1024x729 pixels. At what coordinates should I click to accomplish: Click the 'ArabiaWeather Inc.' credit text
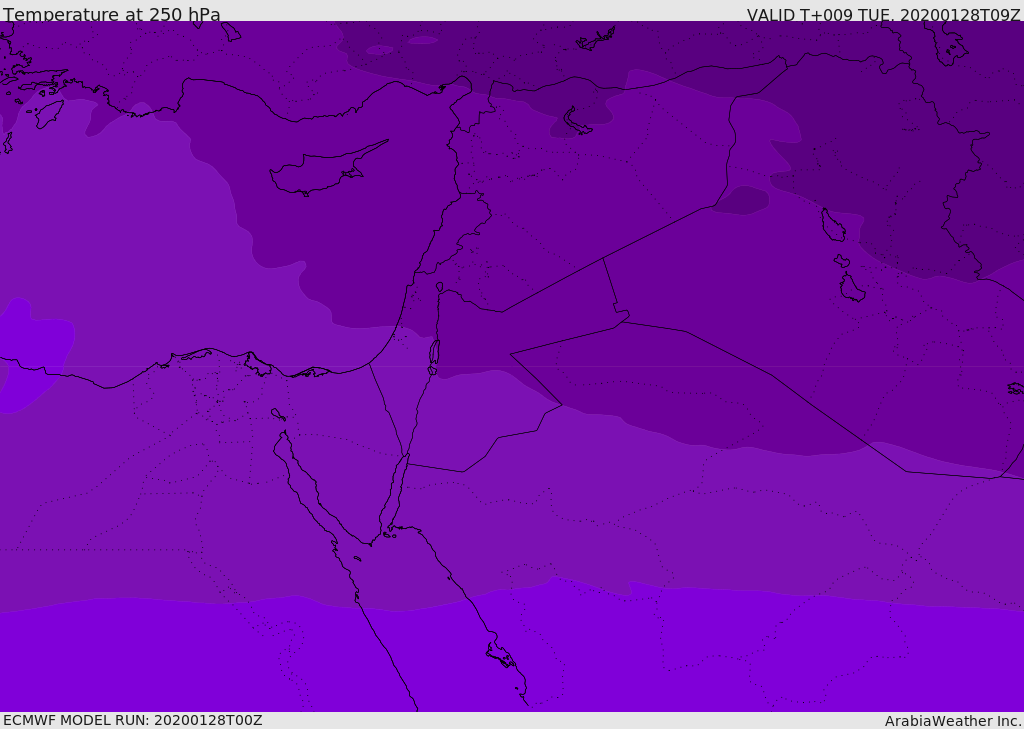tap(953, 721)
